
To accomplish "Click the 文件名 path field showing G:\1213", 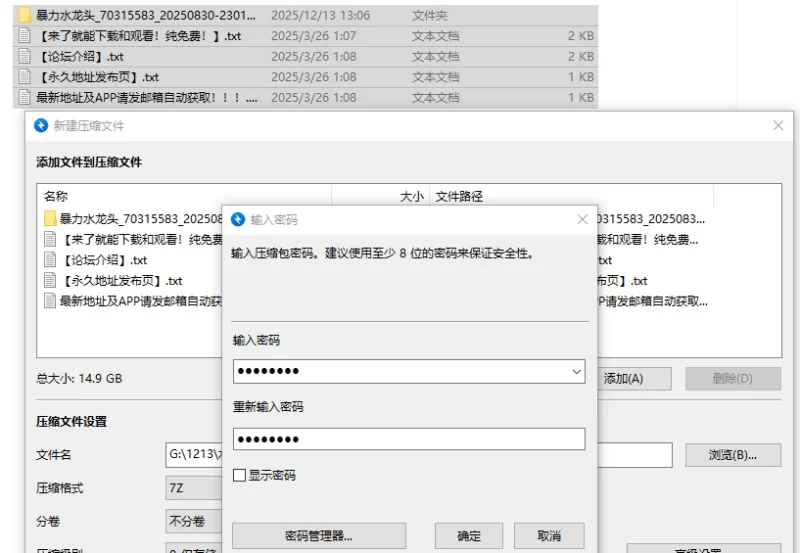I will [194, 455].
